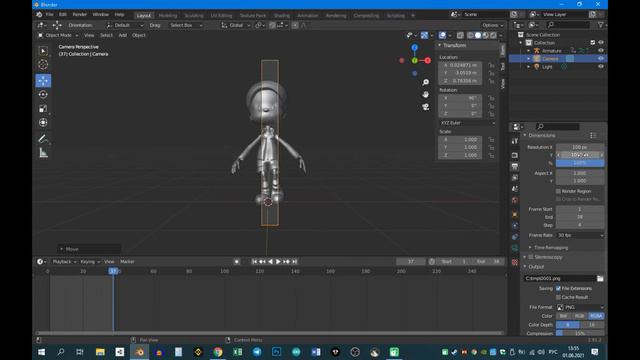Expand the Armature tree item
This screenshot has width=640, height=360.
[529, 51]
